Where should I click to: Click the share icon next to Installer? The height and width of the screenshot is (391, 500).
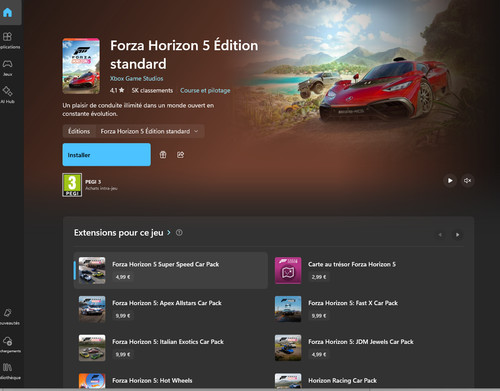180,155
